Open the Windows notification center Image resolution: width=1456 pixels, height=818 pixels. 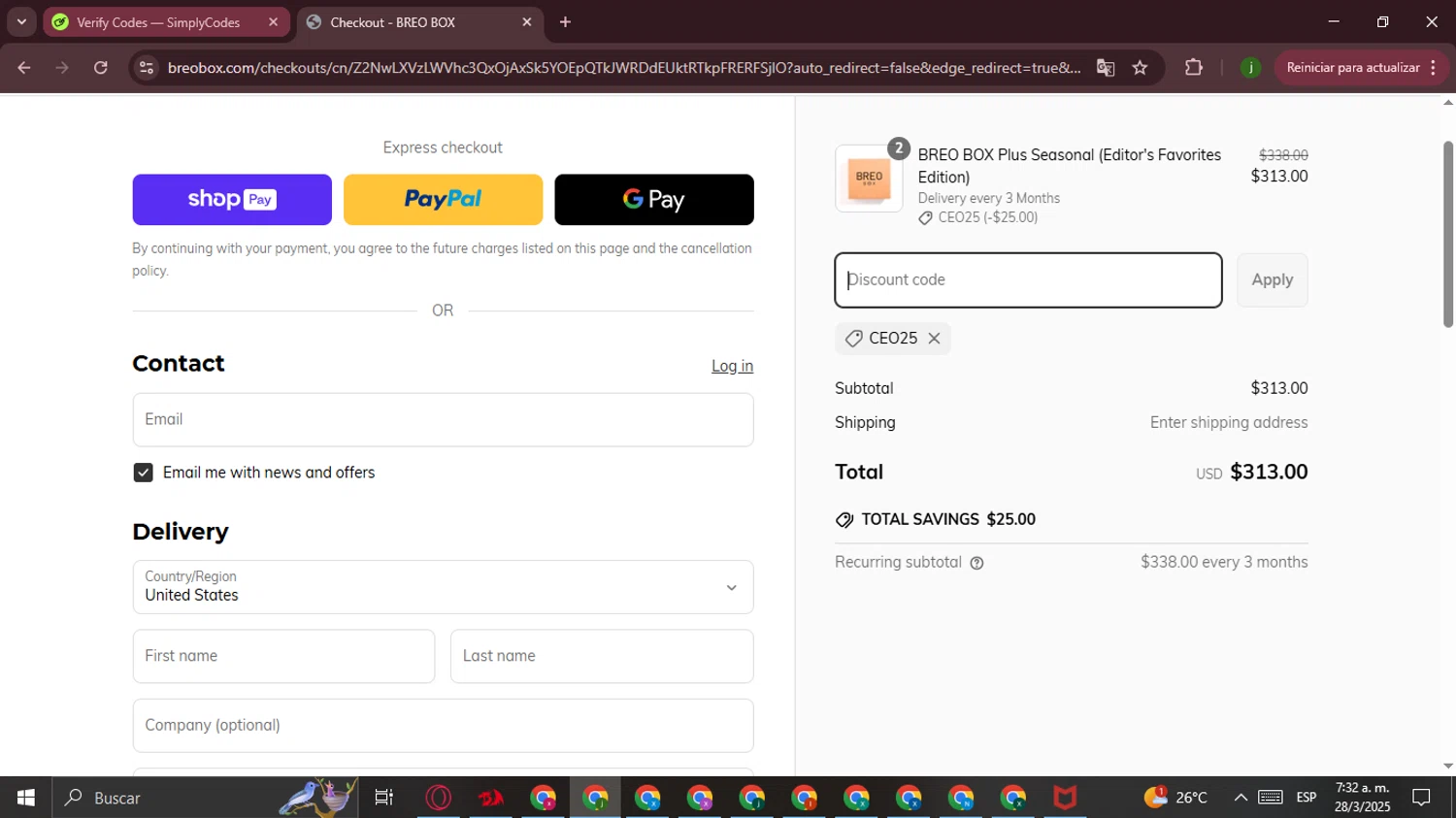pyautogui.click(x=1422, y=798)
